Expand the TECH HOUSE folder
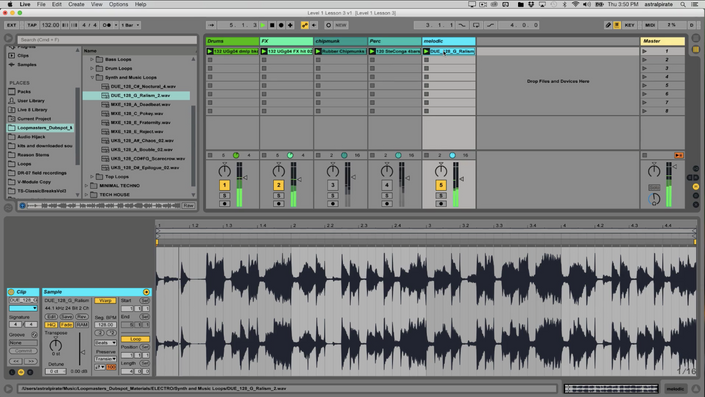The image size is (705, 397). coord(86,195)
